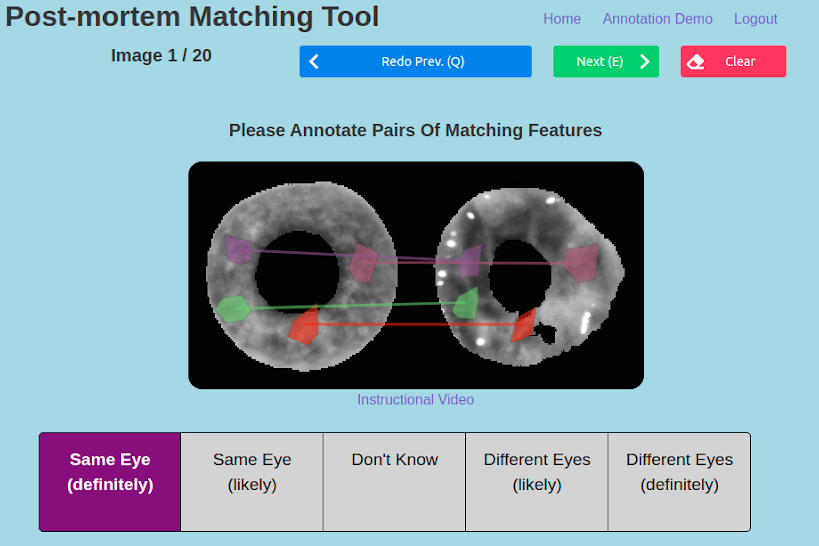Screen dimensions: 819x546
Task: Select the red marker on right iris
Action: coord(524,326)
